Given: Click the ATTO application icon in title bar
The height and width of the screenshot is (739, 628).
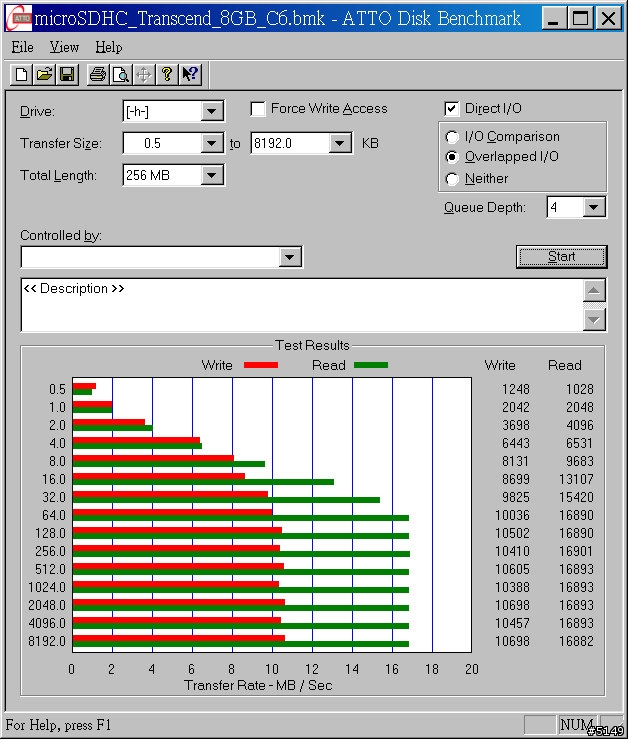Looking at the screenshot, I should (18, 18).
